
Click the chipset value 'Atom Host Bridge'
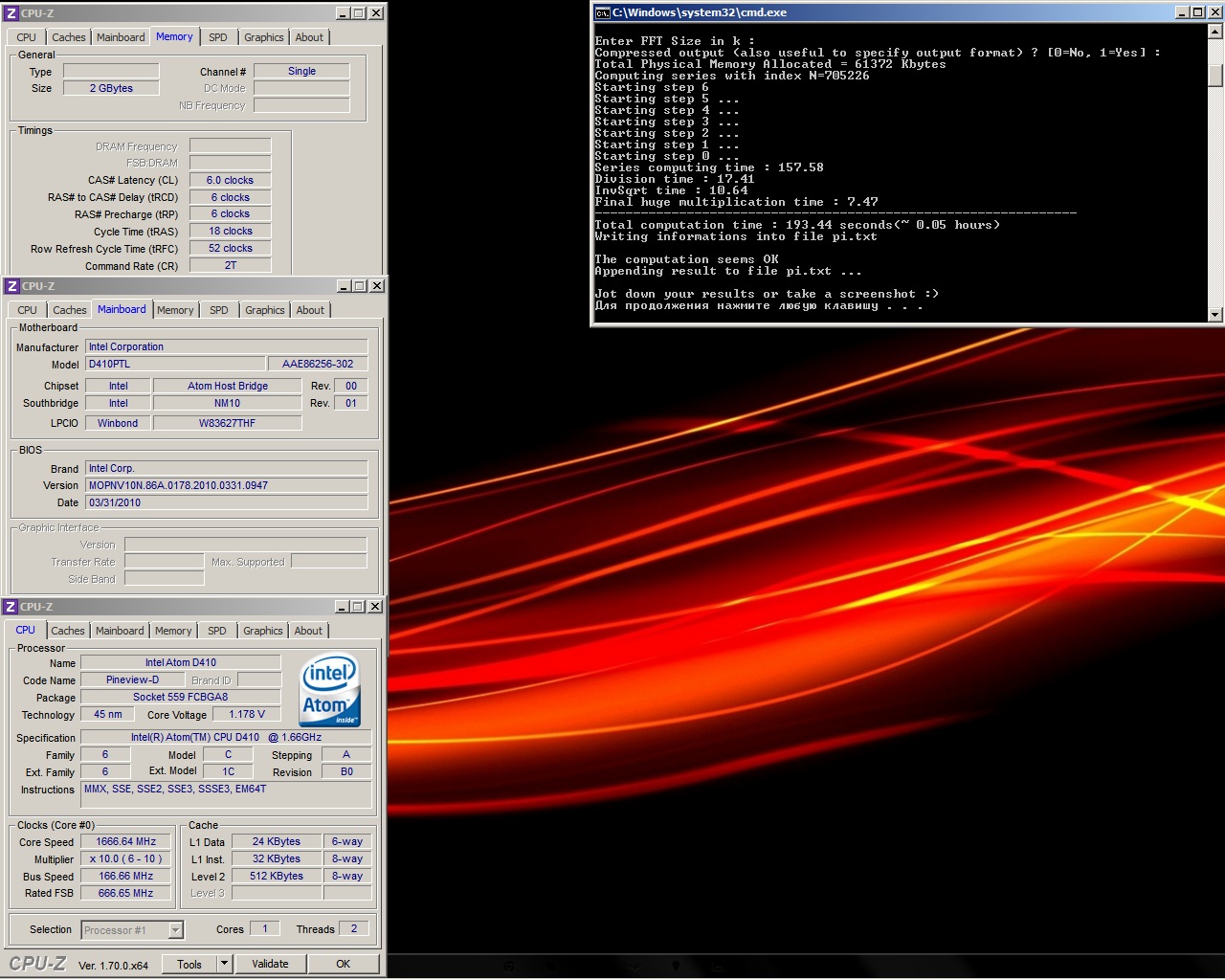point(228,386)
